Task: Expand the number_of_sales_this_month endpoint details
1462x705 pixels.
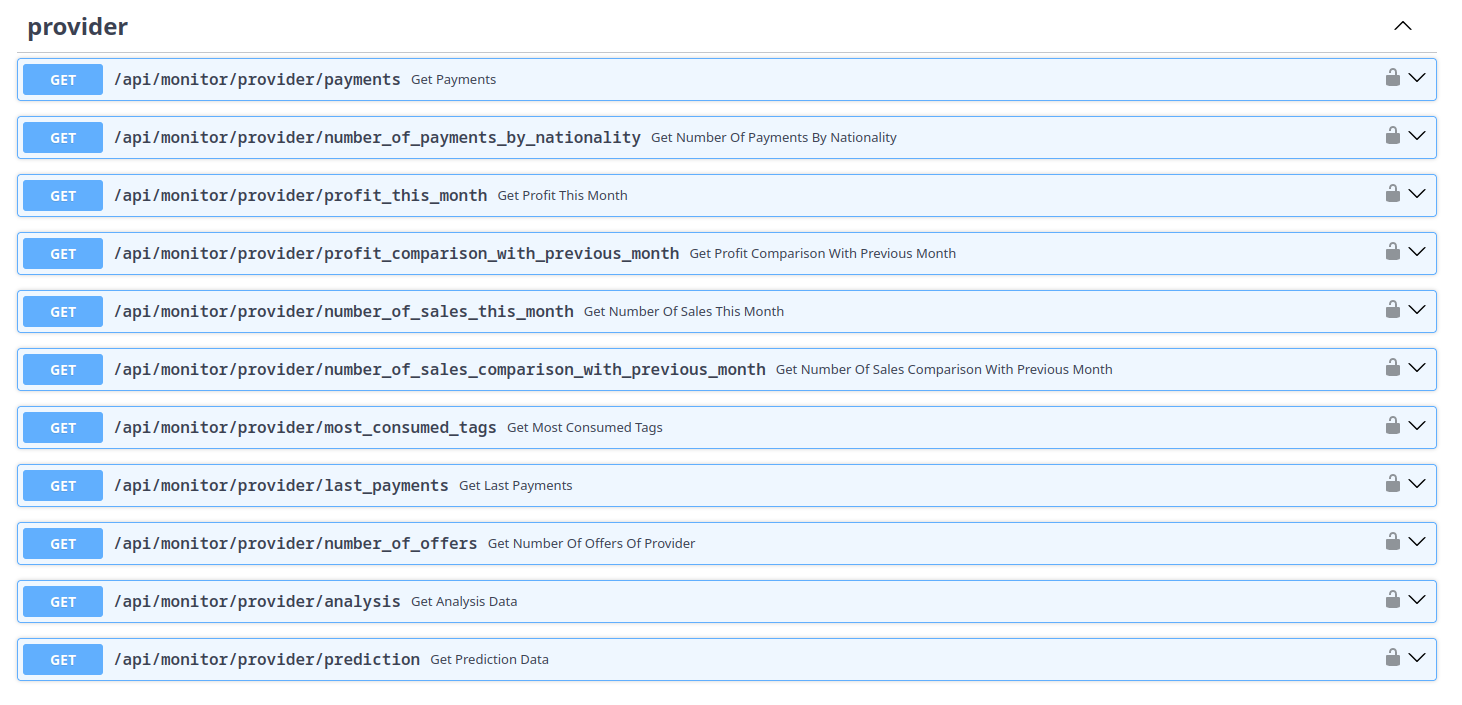Action: click(x=1418, y=311)
